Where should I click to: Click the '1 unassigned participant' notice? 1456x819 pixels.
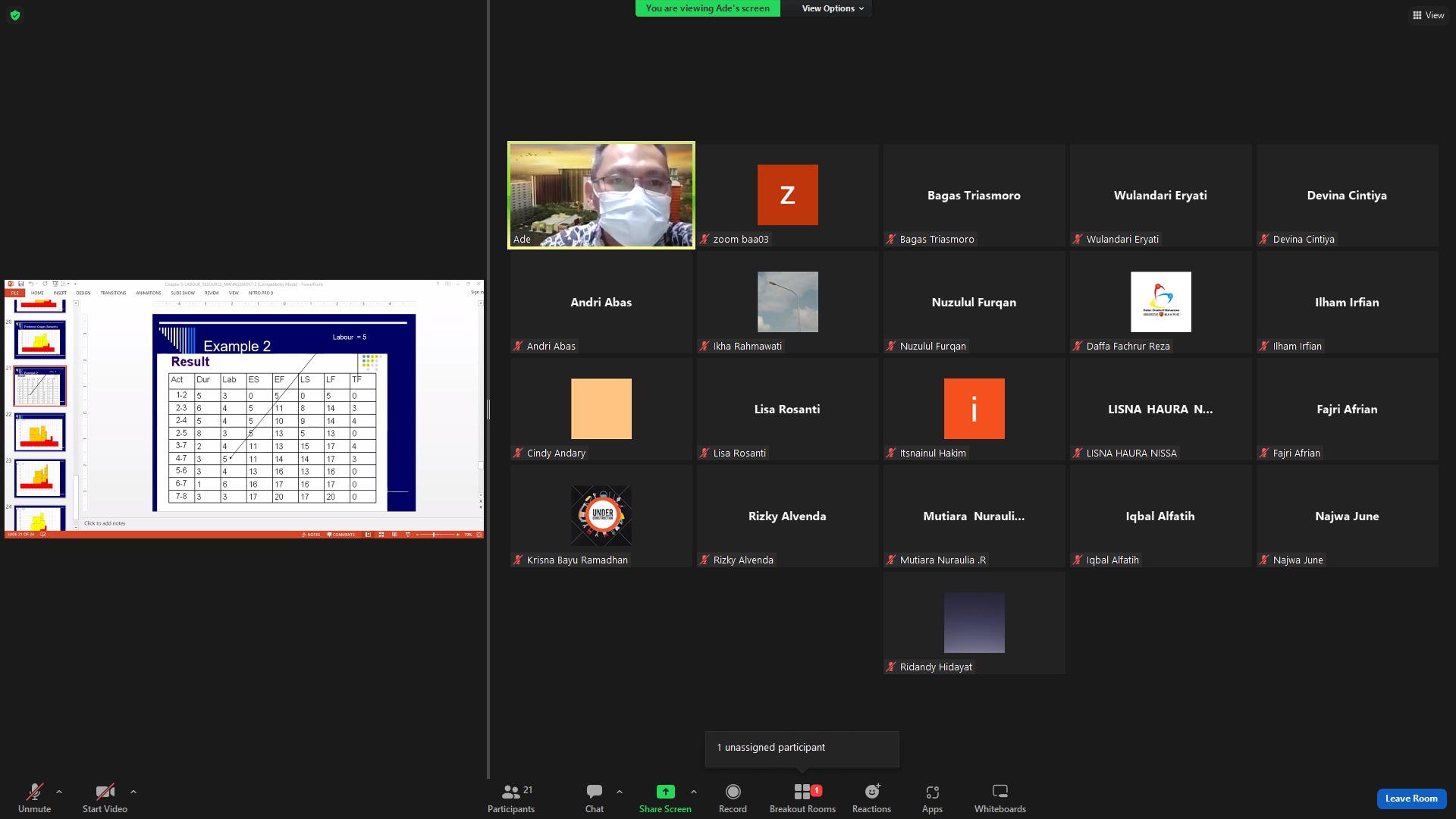tap(802, 748)
